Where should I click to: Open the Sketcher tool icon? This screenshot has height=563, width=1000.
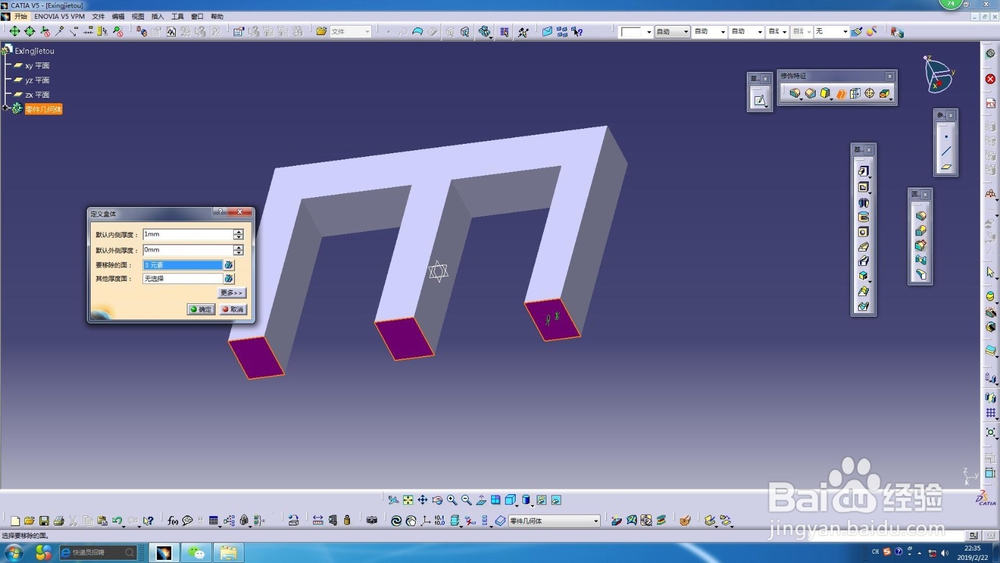(760, 100)
